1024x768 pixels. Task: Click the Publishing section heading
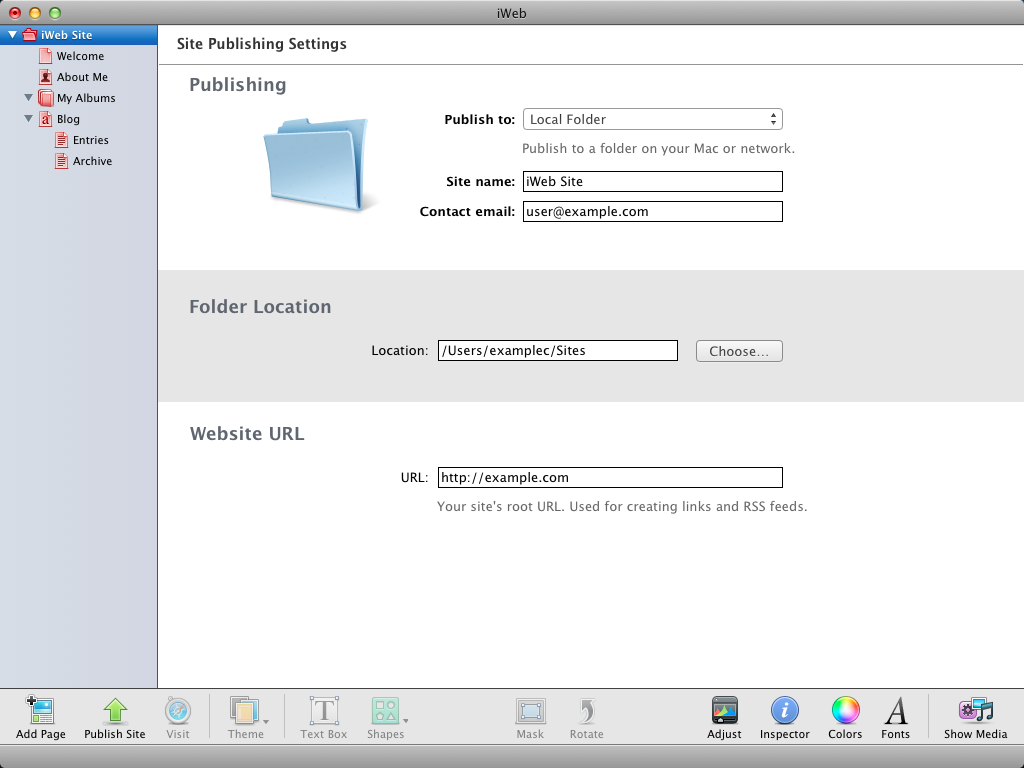click(x=238, y=85)
